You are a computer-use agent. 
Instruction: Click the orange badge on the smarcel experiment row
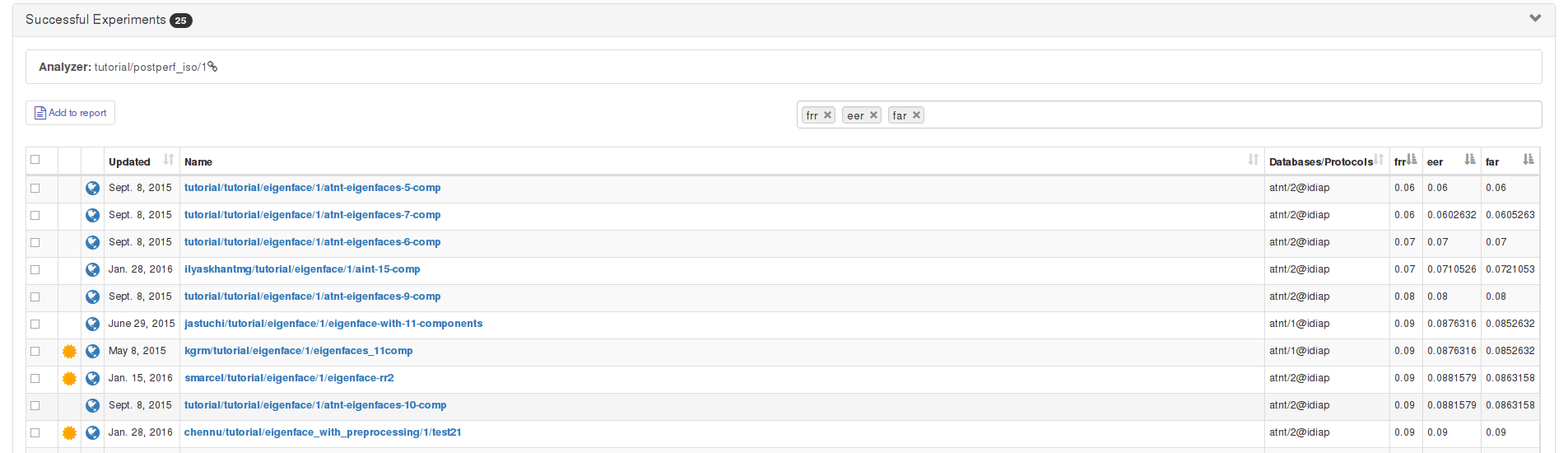tap(69, 379)
